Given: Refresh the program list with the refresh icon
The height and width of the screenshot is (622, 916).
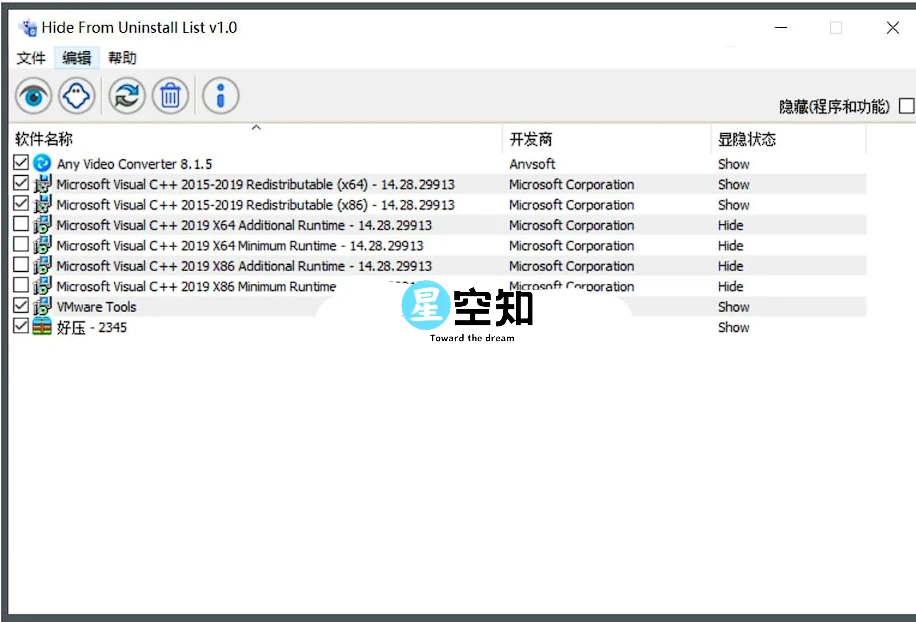Looking at the screenshot, I should coord(126,95).
